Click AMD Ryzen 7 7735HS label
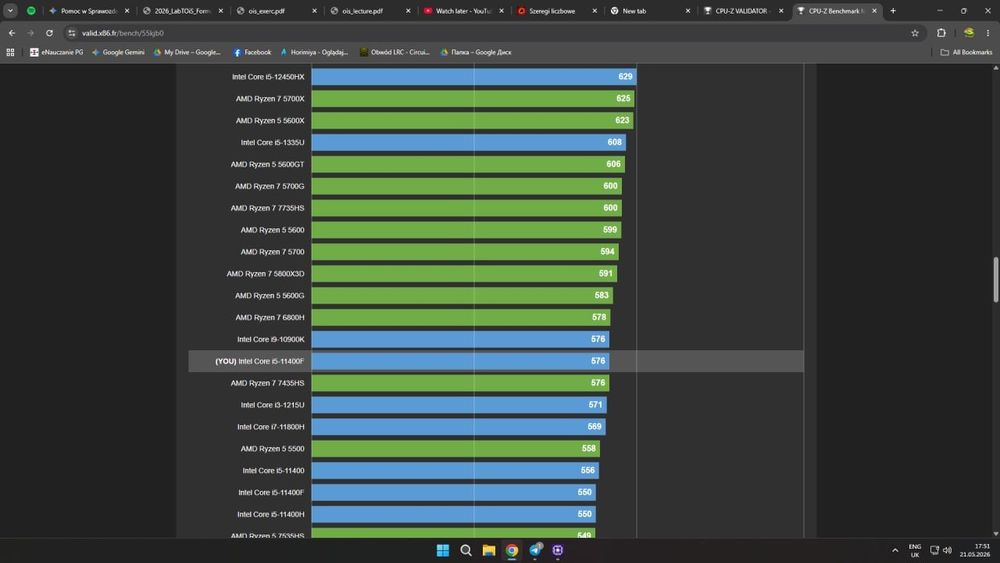 [267, 208]
